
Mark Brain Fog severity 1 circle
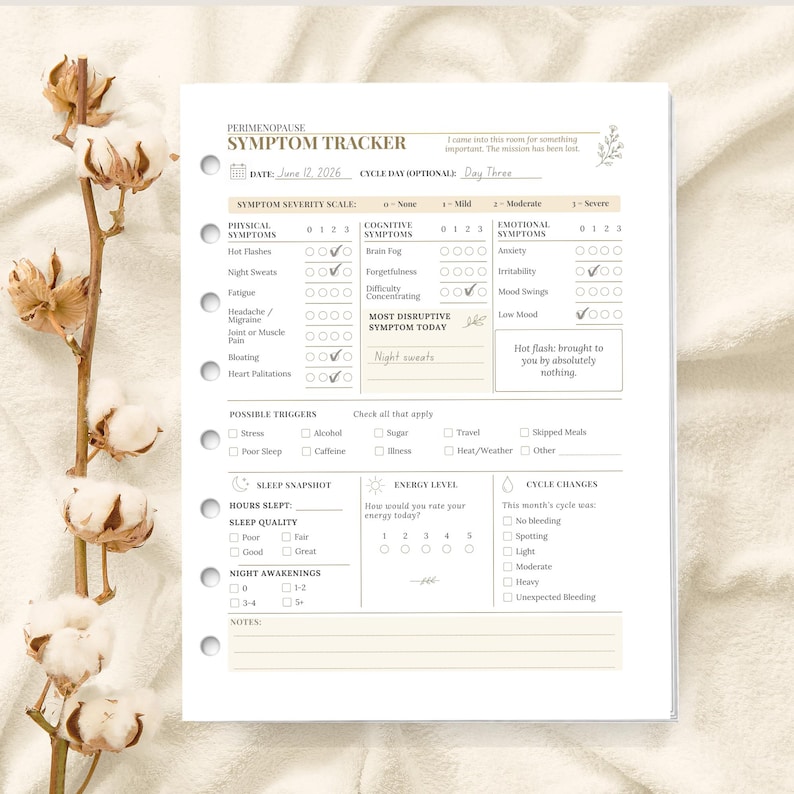pos(457,251)
